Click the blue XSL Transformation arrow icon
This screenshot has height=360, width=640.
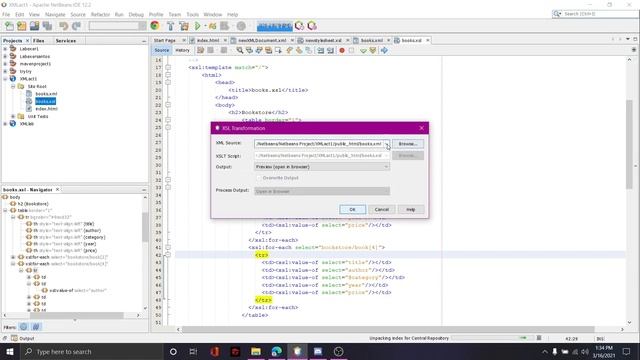click(384, 50)
